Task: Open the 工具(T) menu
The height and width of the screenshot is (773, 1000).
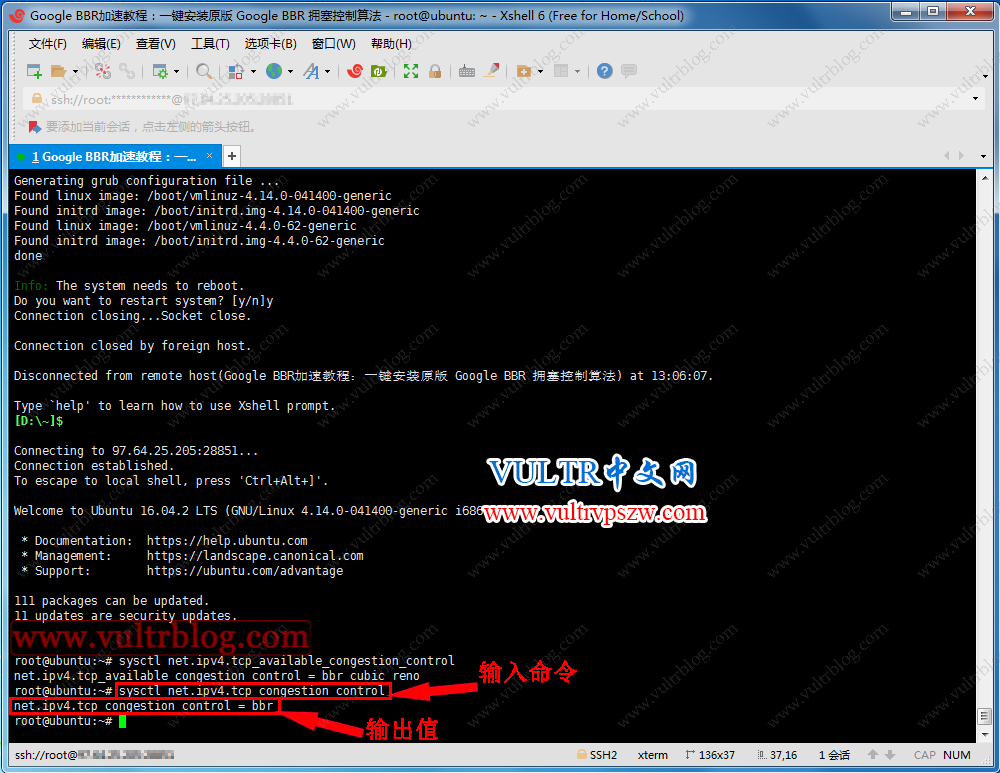Action: coord(210,43)
